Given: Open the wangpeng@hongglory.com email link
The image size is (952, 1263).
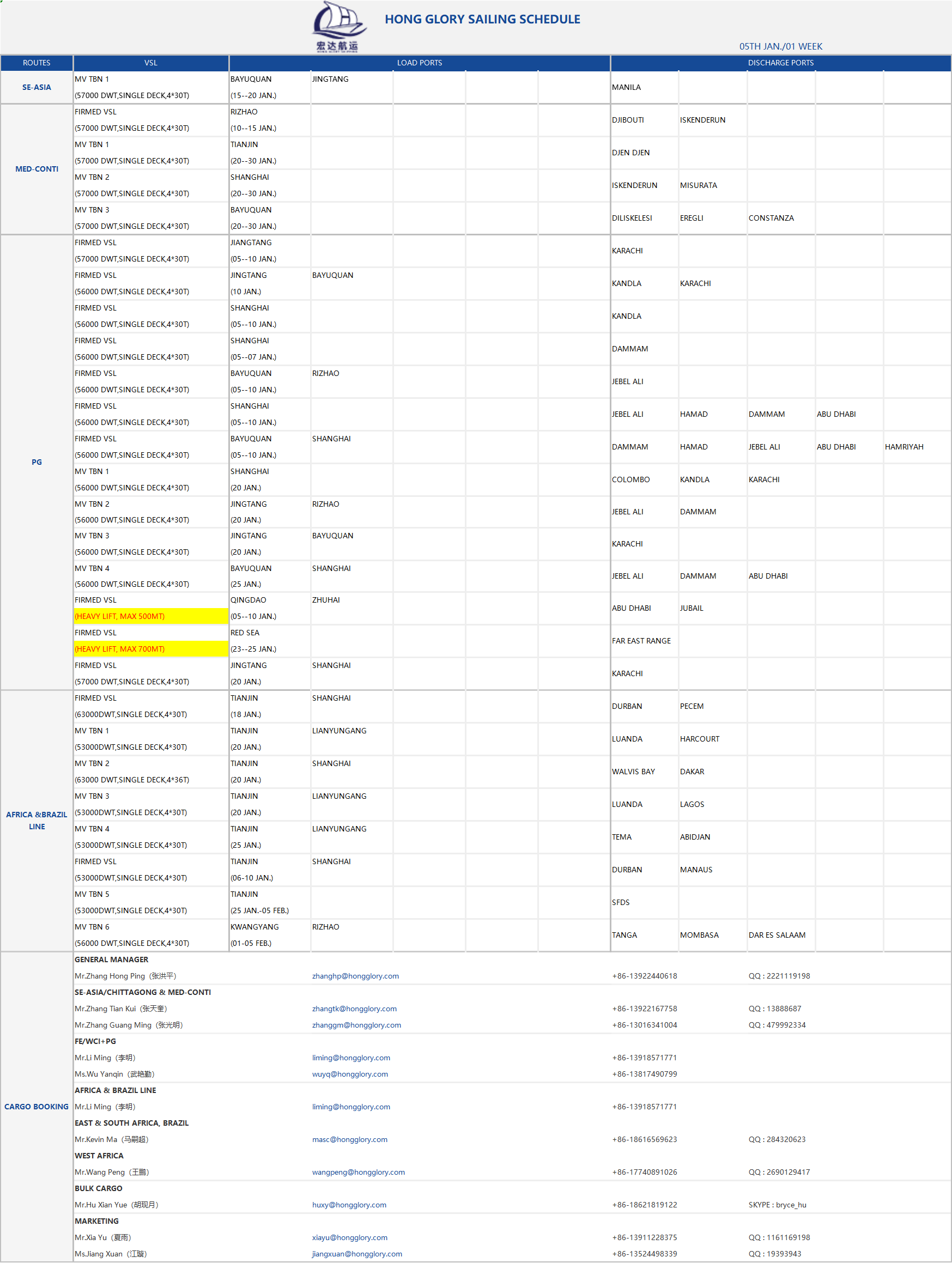Looking at the screenshot, I should click(x=358, y=1171).
